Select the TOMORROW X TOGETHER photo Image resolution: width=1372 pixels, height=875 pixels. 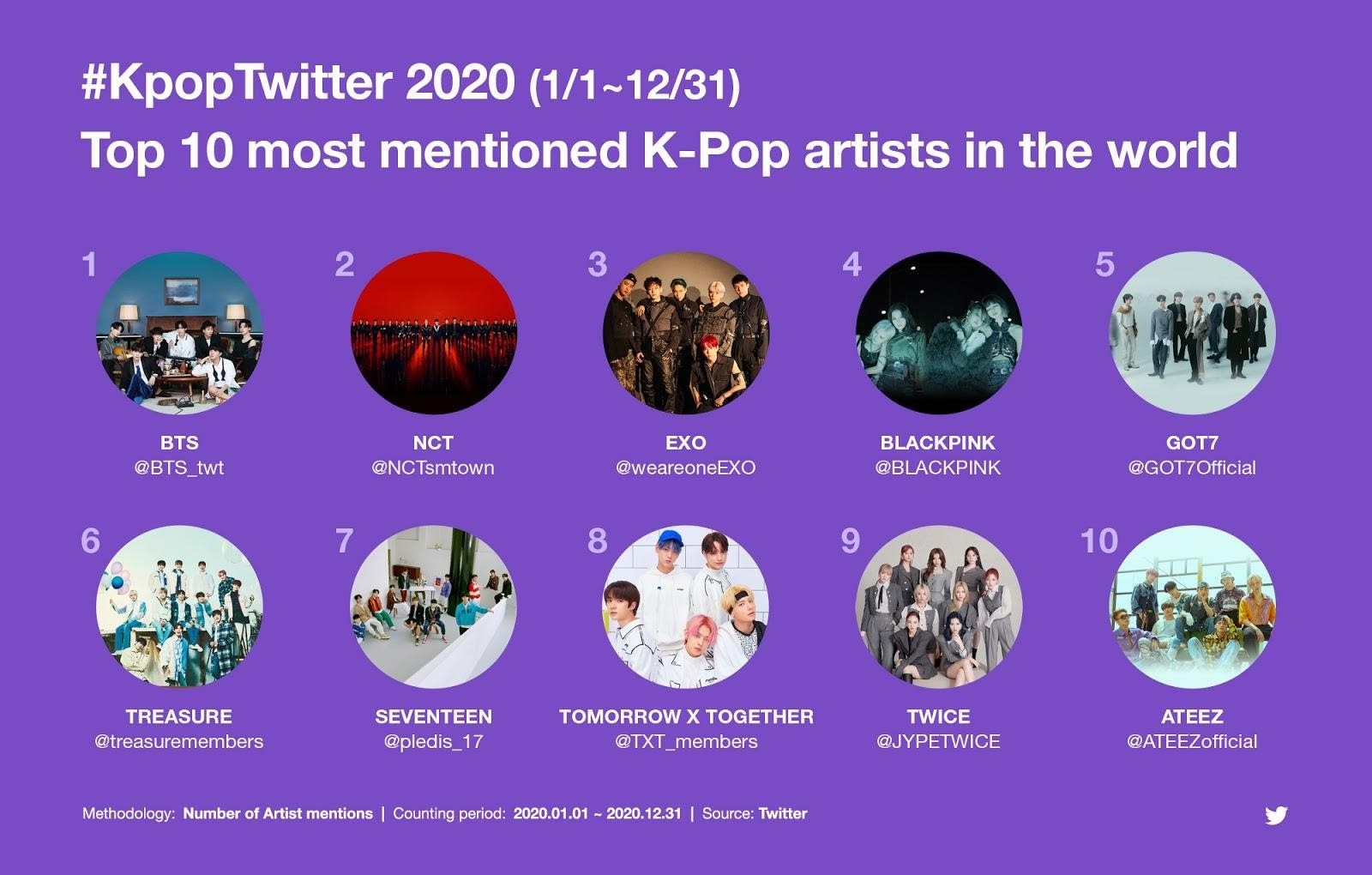[686, 606]
